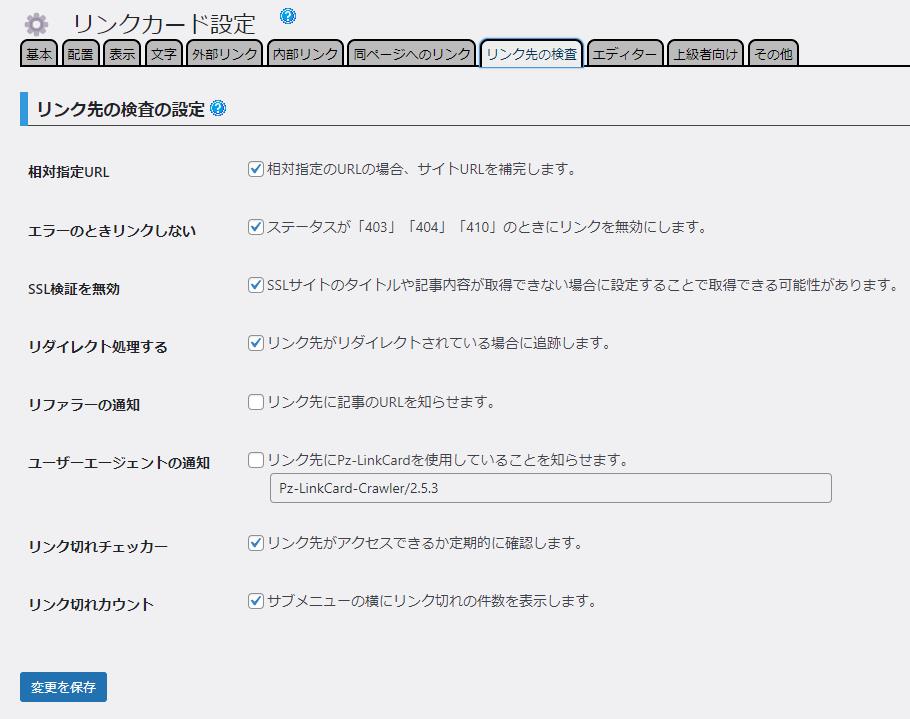This screenshot has height=719, width=910.
Task: Open the 配置 tab
Action: pos(81,54)
